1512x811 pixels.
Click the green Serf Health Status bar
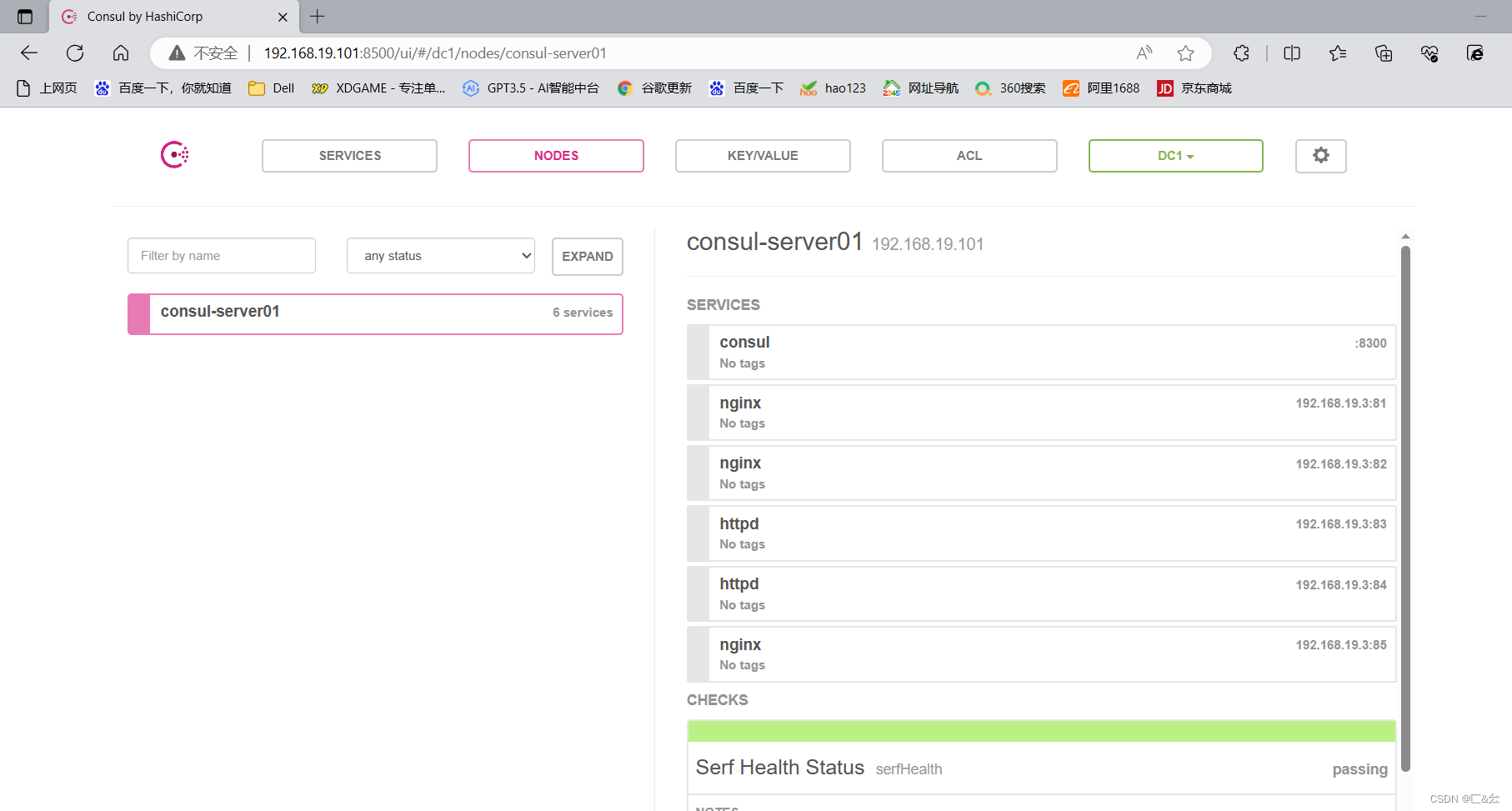tap(1041, 730)
